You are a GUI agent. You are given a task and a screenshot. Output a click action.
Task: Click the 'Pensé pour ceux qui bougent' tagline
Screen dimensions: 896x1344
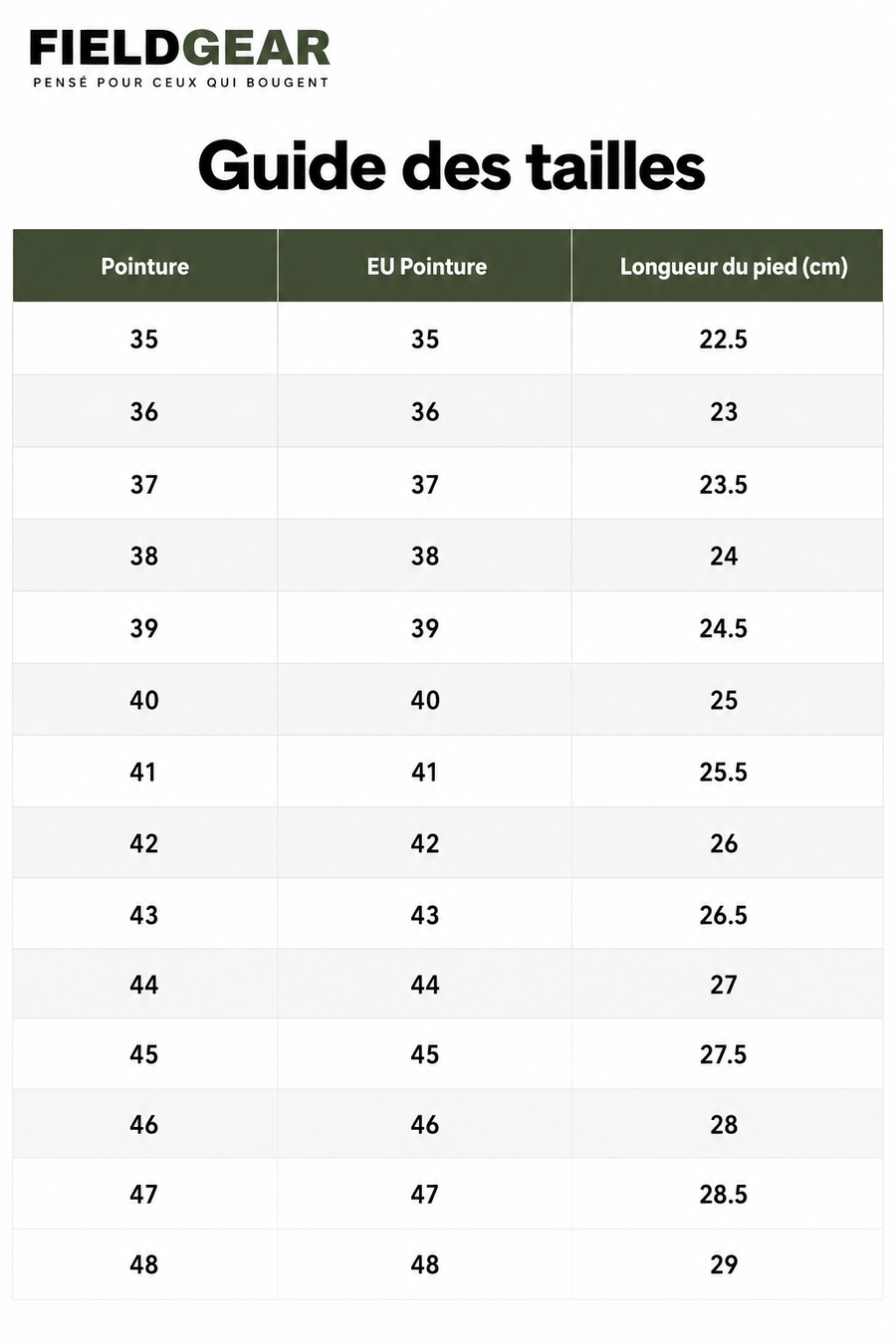click(180, 83)
